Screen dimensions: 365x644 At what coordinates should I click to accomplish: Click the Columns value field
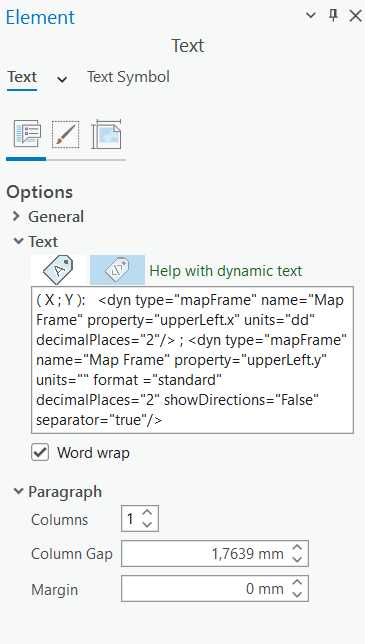click(x=131, y=519)
